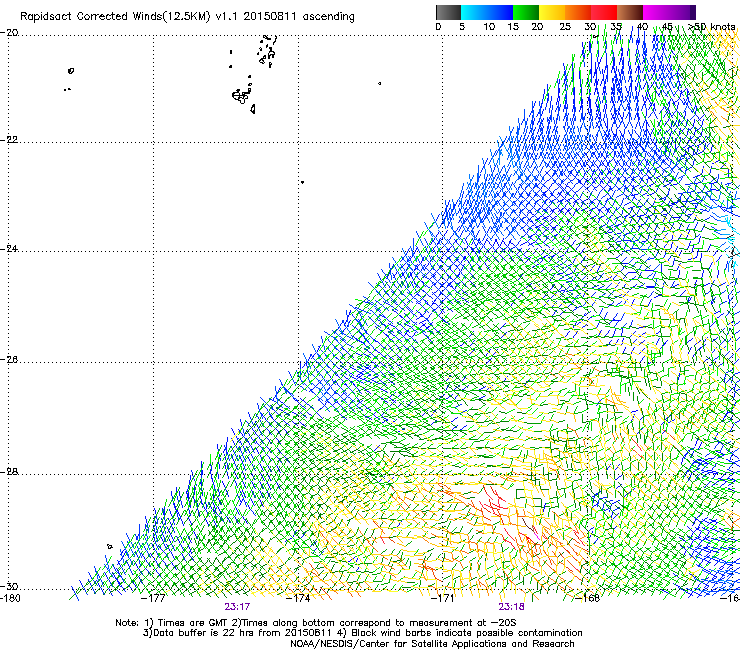Click the brown 35-40 knots legend segment
The width and height of the screenshot is (740, 650).
(630, 12)
